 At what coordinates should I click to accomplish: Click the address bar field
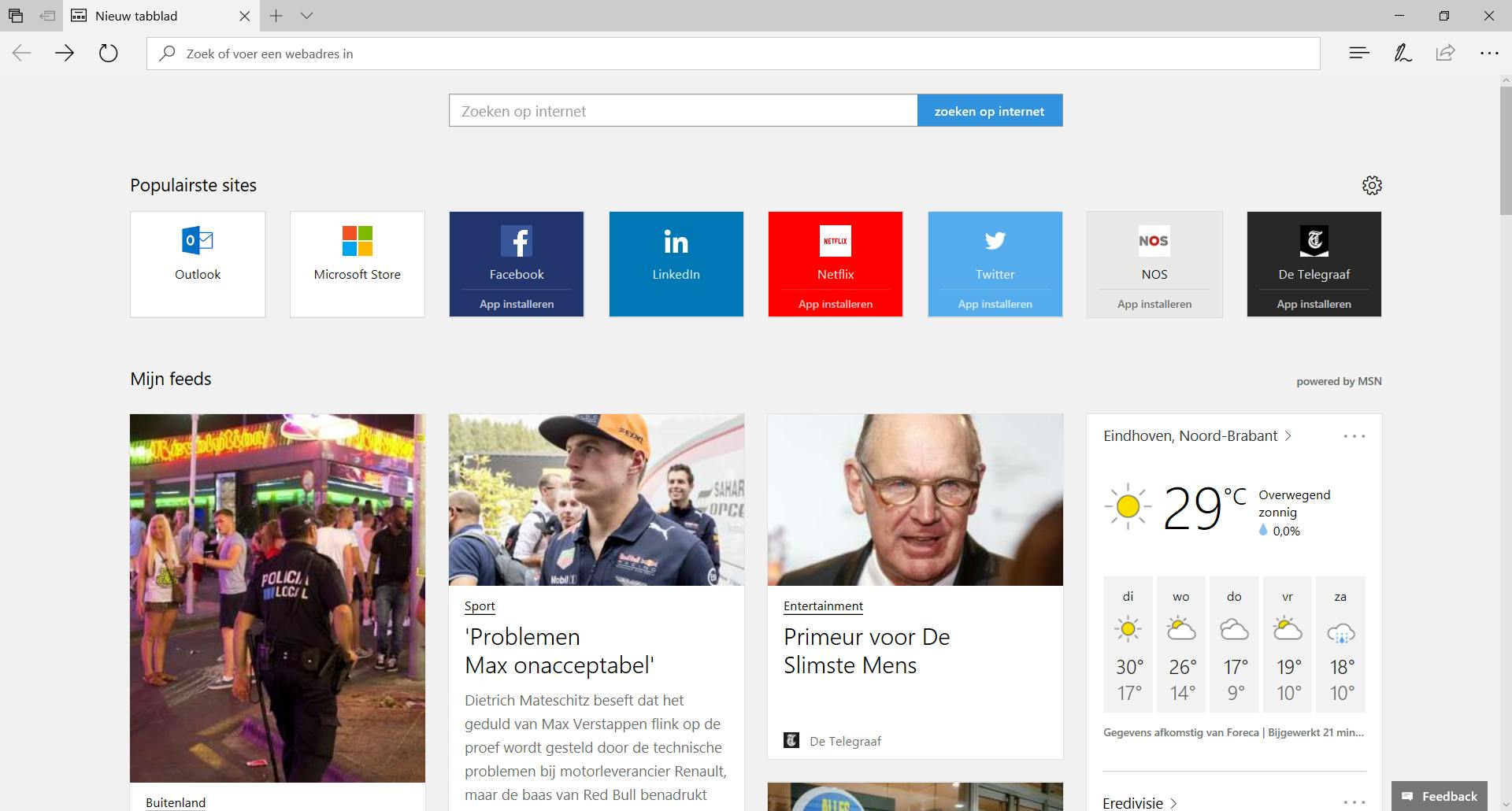(733, 54)
